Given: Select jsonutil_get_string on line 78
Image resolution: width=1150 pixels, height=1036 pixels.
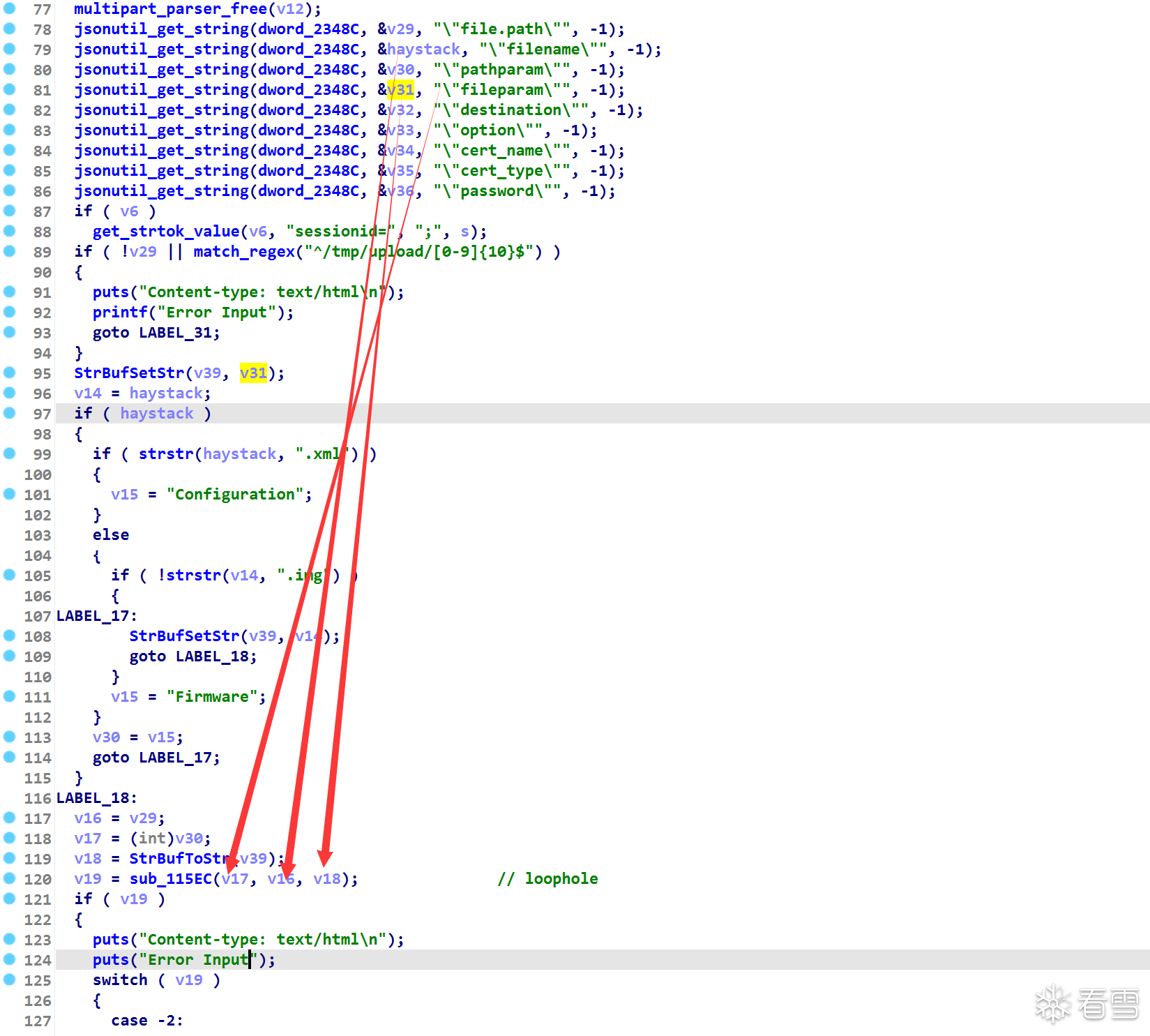Looking at the screenshot, I should (161, 29).
